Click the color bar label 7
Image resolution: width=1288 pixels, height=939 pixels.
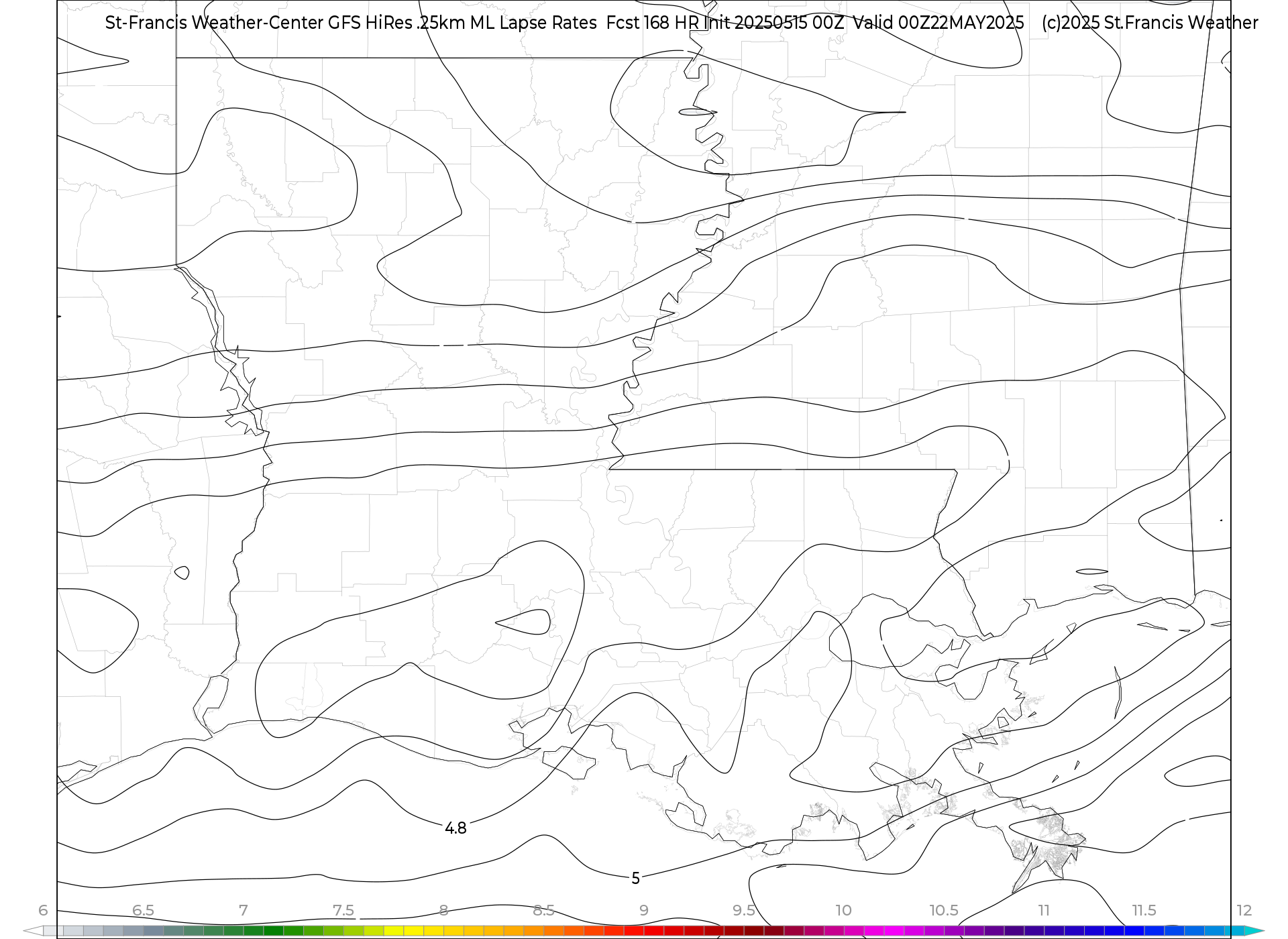pyautogui.click(x=243, y=910)
